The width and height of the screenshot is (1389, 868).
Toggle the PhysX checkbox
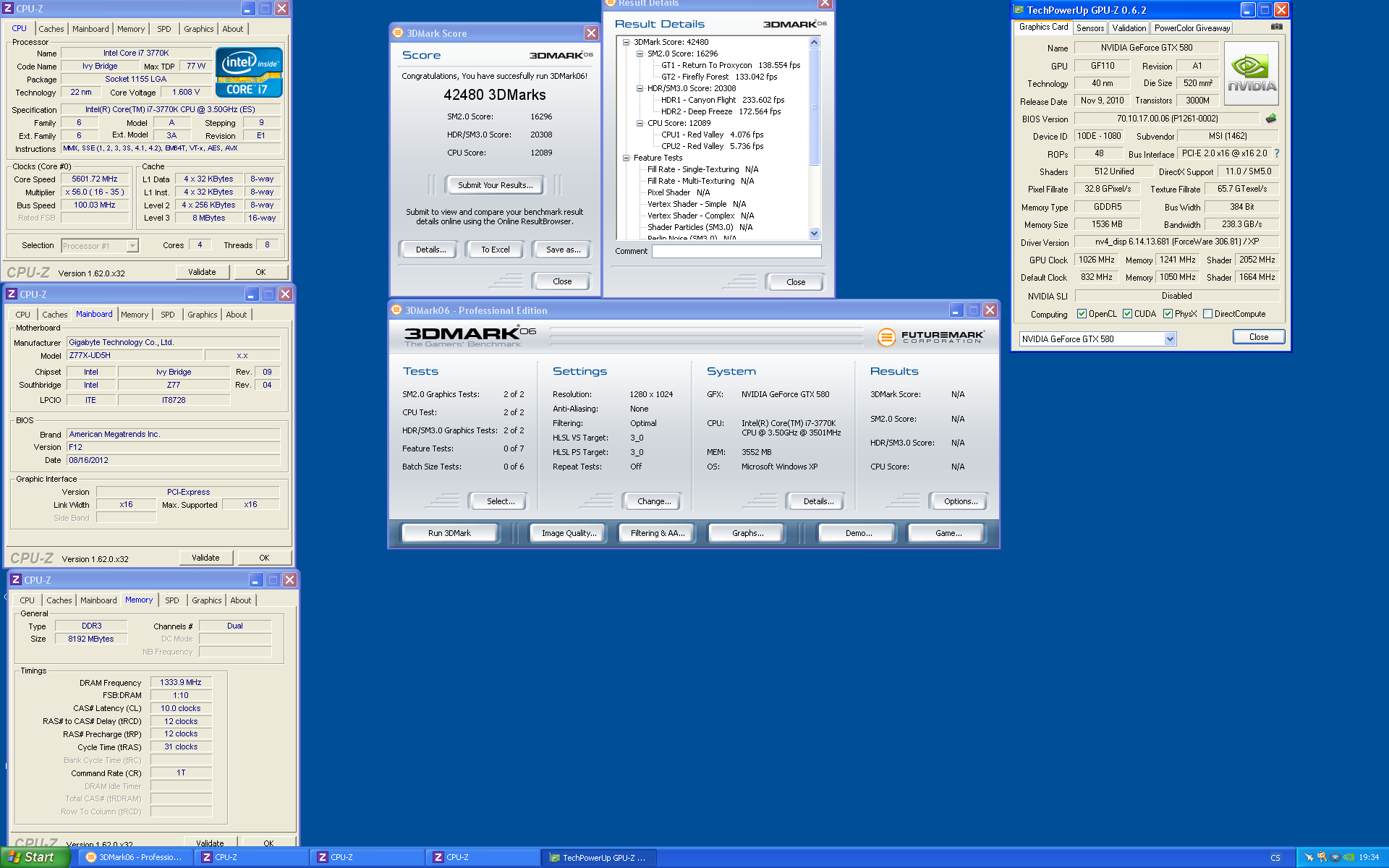point(1168,314)
